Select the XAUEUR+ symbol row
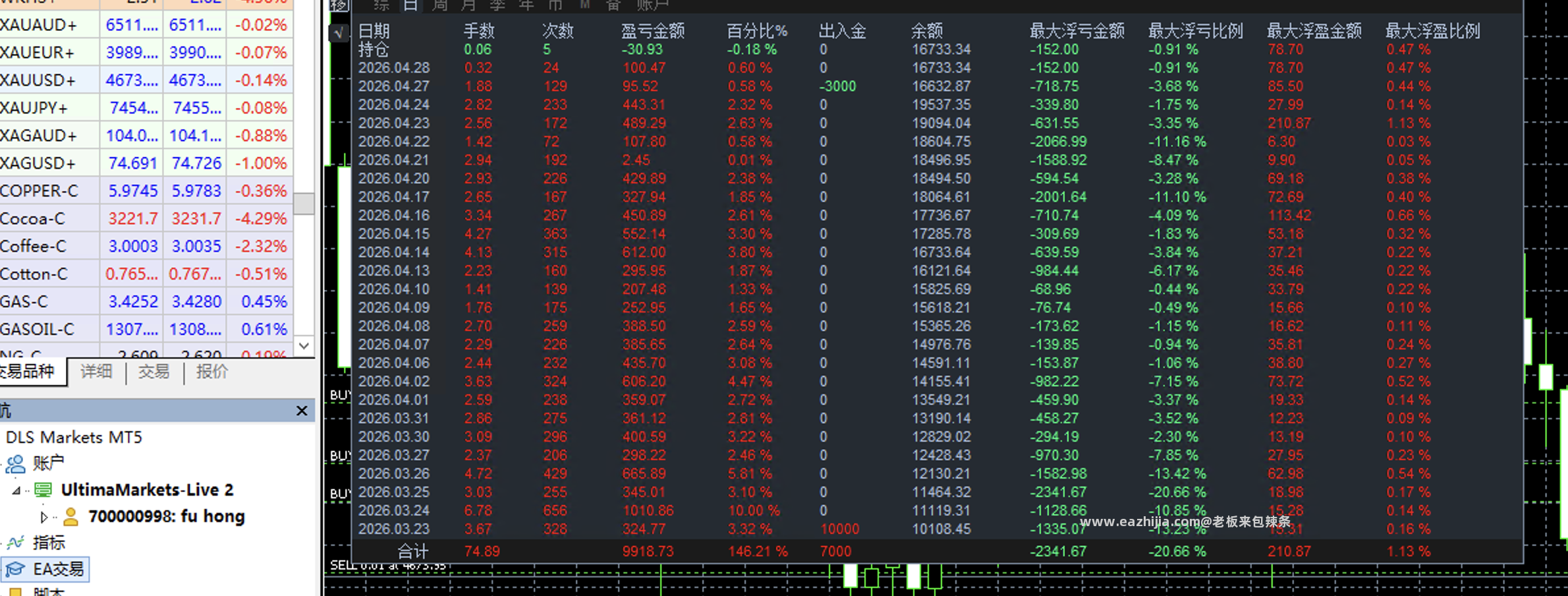 point(146,52)
